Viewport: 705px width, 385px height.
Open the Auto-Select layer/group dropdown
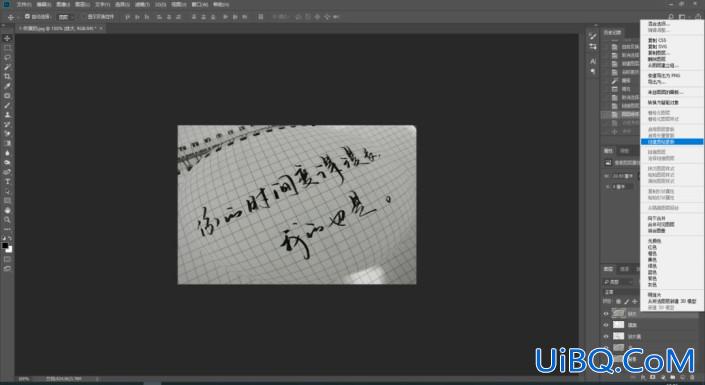[66, 17]
